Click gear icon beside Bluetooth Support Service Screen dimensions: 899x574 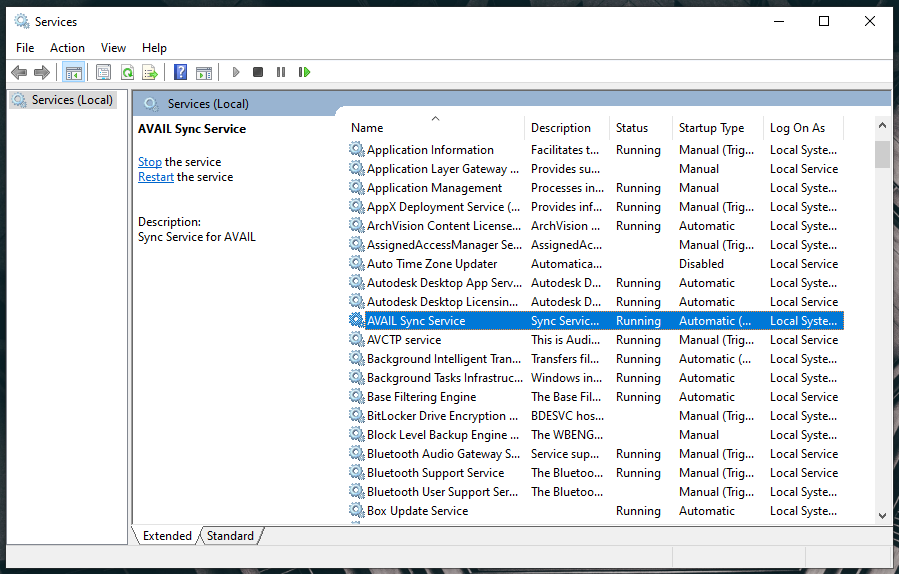tap(357, 472)
